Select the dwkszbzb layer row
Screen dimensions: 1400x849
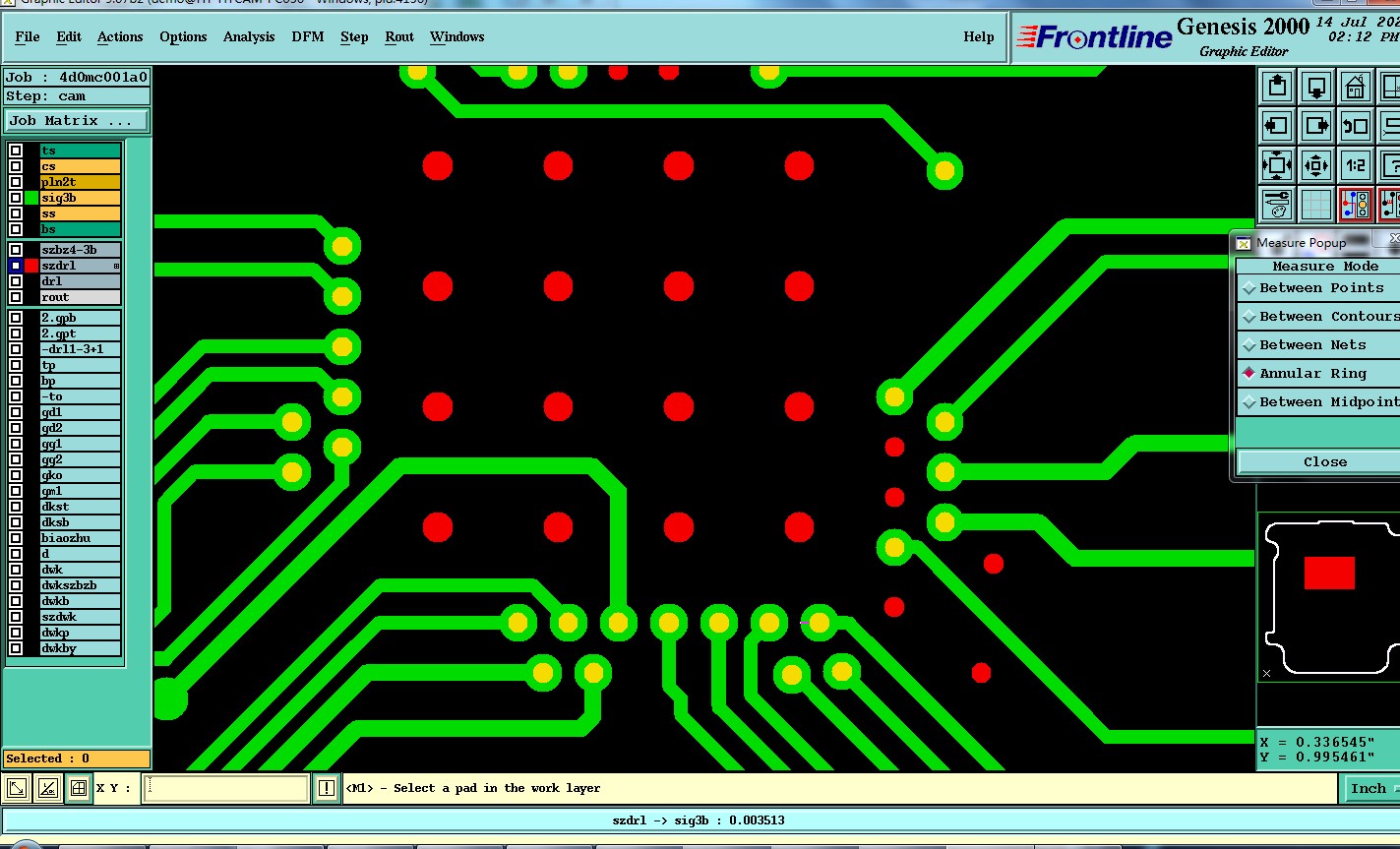point(81,585)
